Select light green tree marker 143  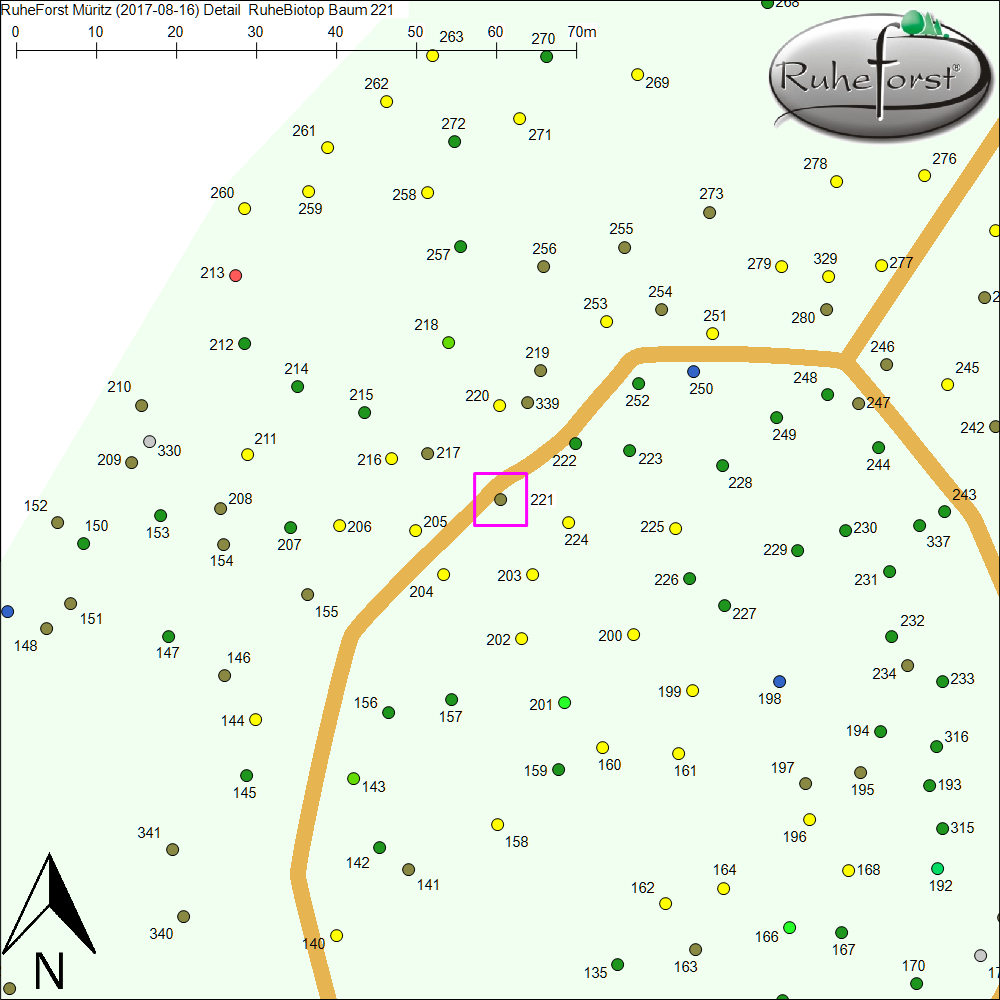[x=353, y=778]
